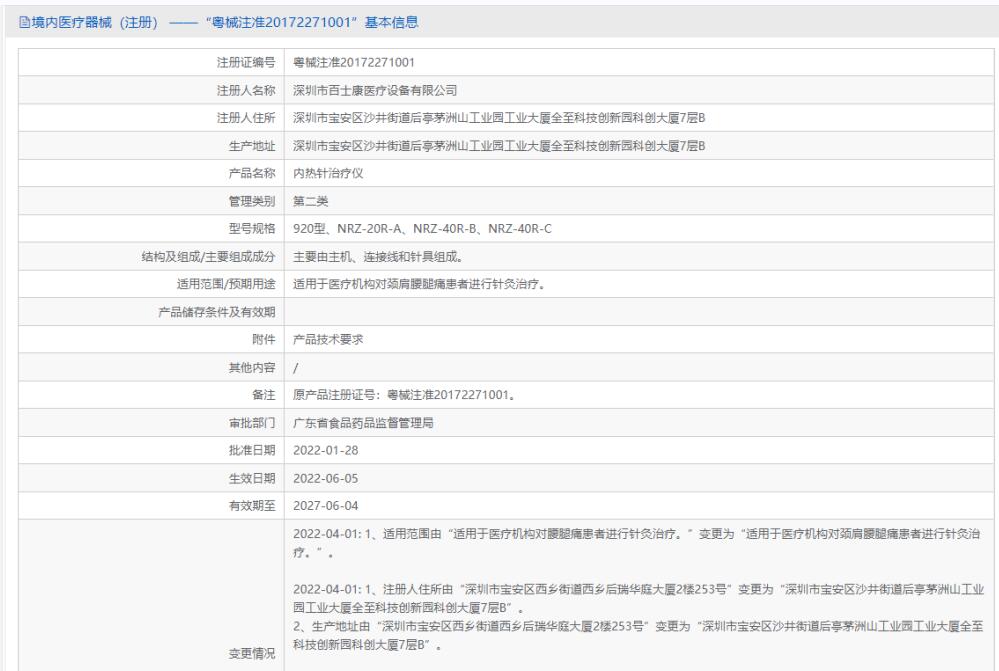Click the 注册证编号 row label
This screenshot has width=999, height=671.
tap(246, 62)
